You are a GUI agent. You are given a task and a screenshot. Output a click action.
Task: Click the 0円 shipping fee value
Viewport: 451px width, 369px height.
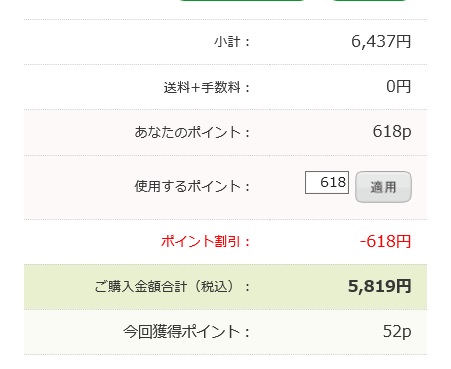pos(399,87)
